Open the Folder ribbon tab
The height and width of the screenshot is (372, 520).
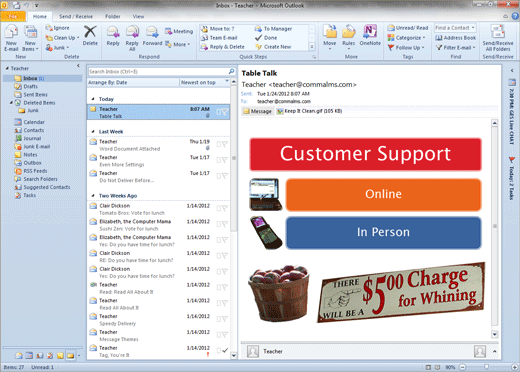113,16
